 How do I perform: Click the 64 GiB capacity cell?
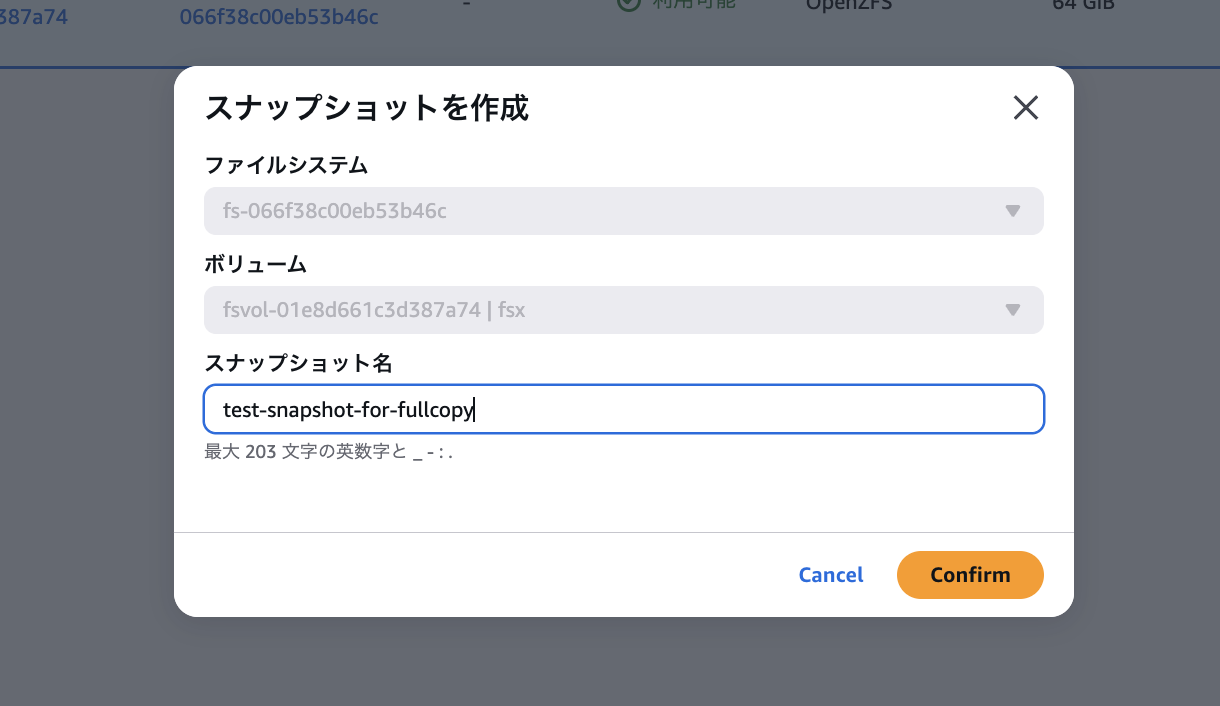click(1084, 5)
